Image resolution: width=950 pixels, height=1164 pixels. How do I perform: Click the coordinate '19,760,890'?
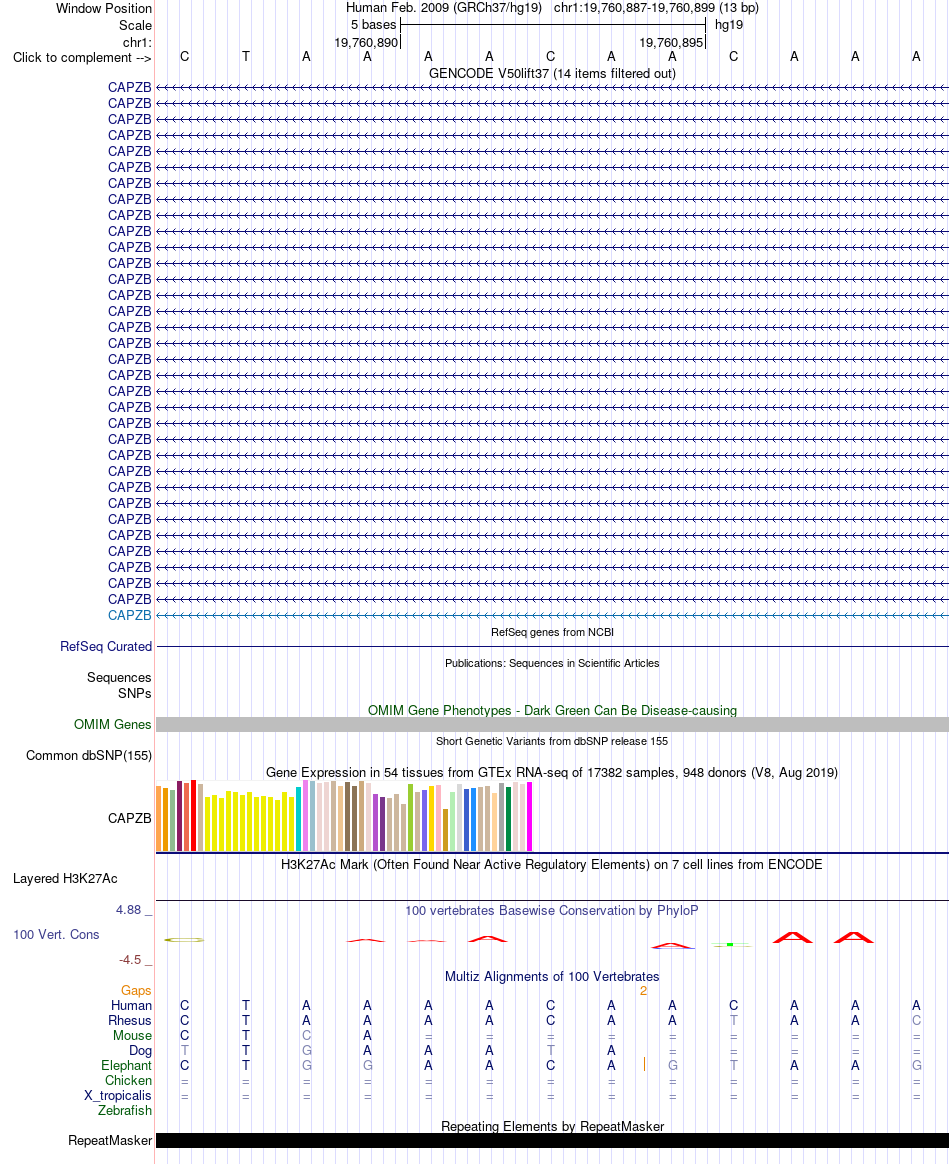pyautogui.click(x=366, y=42)
